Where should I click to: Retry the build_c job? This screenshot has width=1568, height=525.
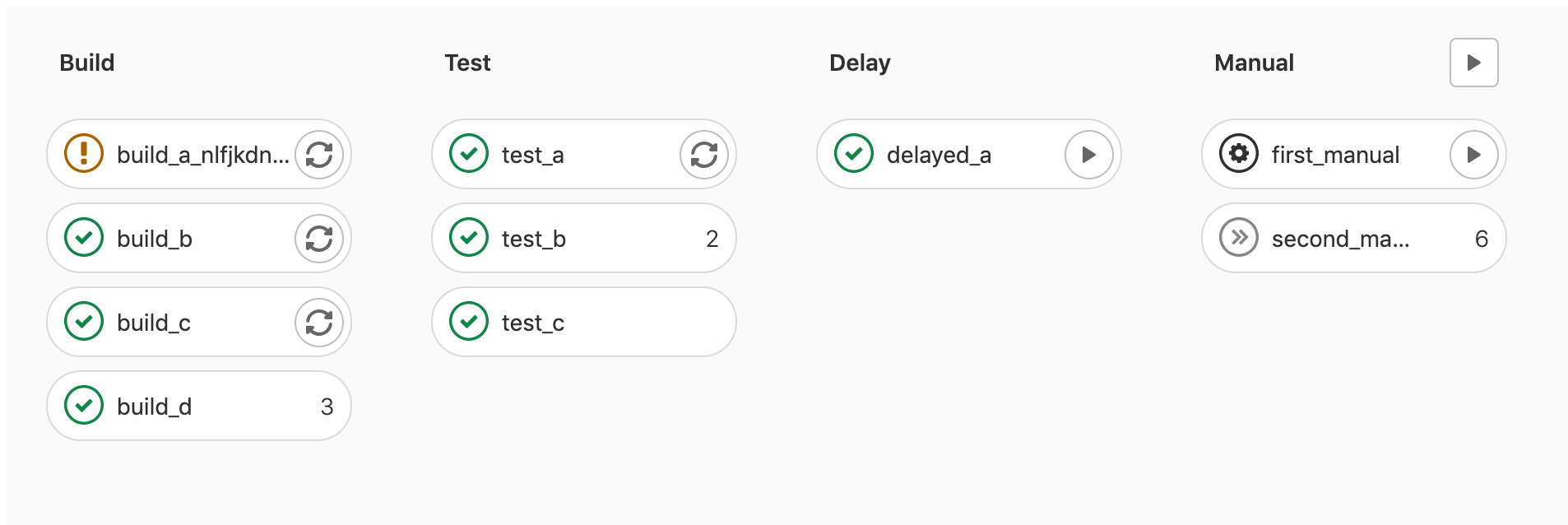[x=319, y=323]
